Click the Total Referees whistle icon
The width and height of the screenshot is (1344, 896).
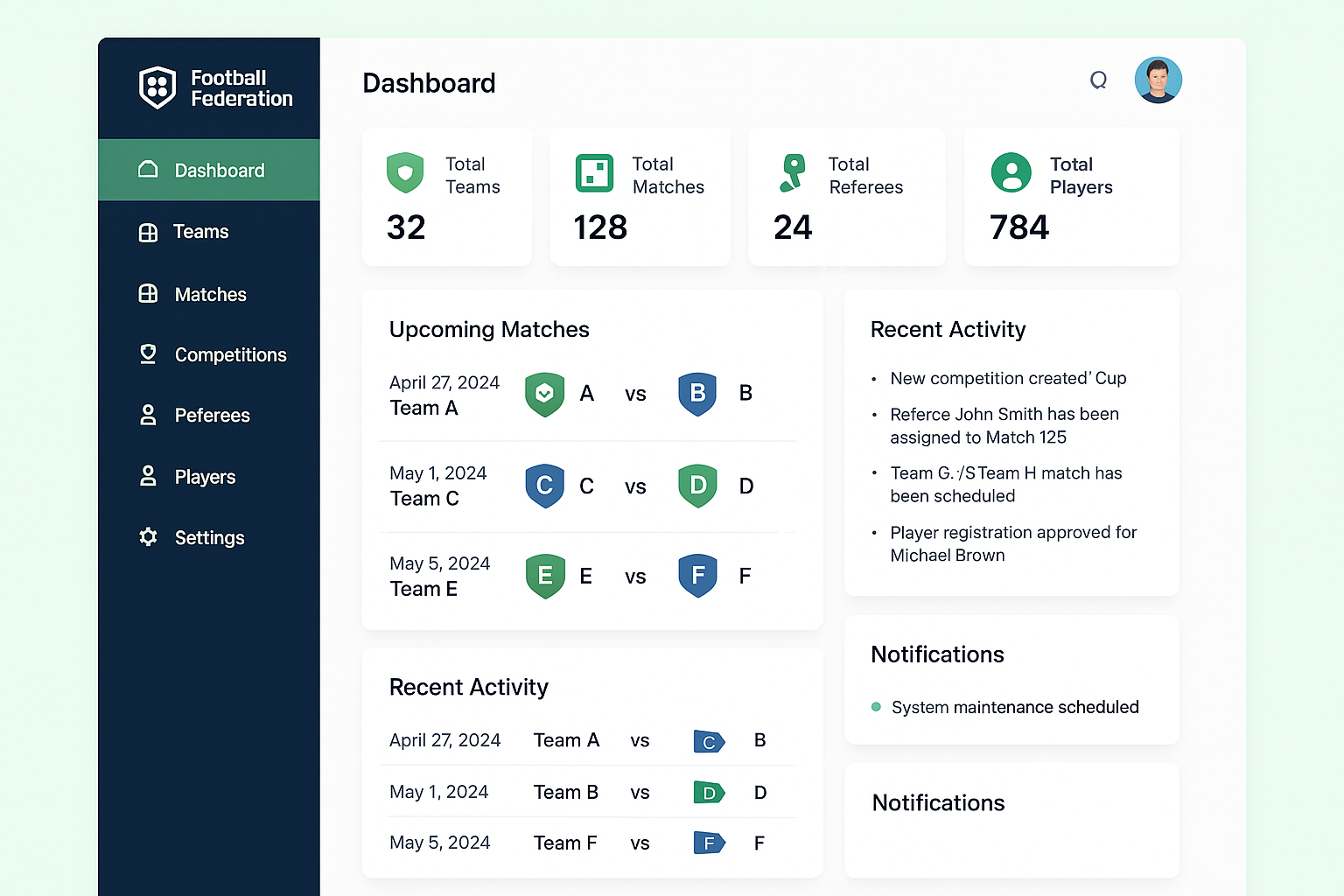[x=792, y=173]
